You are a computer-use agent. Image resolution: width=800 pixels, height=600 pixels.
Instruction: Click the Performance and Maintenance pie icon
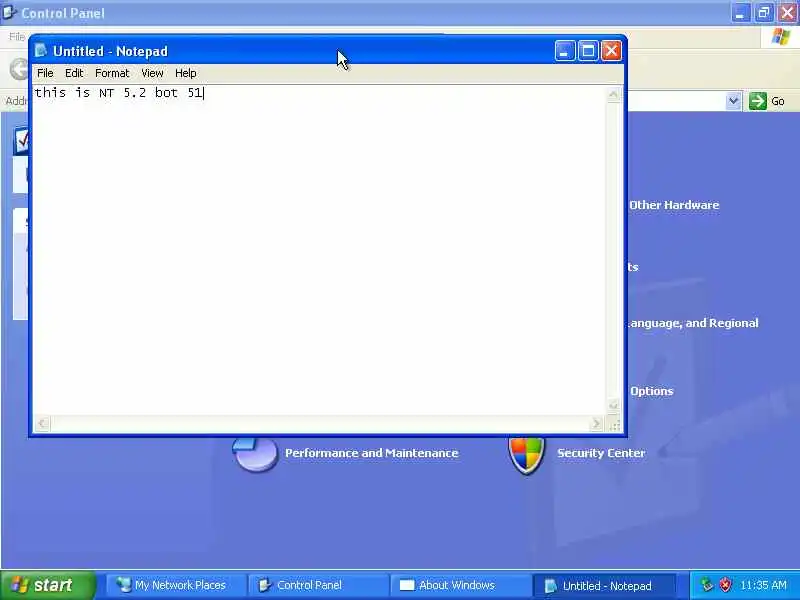coord(255,453)
